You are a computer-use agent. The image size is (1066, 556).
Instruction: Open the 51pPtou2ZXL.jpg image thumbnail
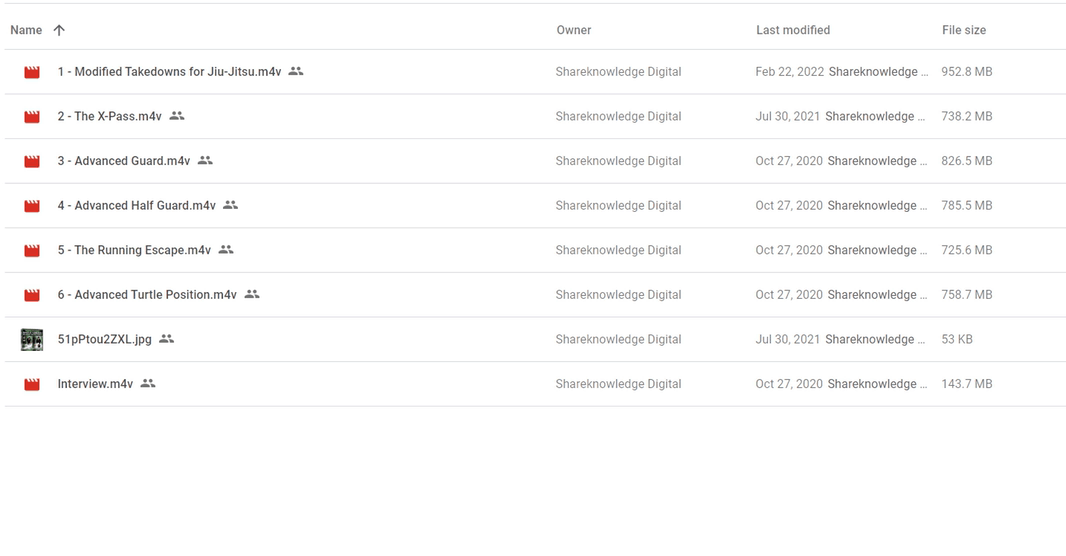(32, 339)
